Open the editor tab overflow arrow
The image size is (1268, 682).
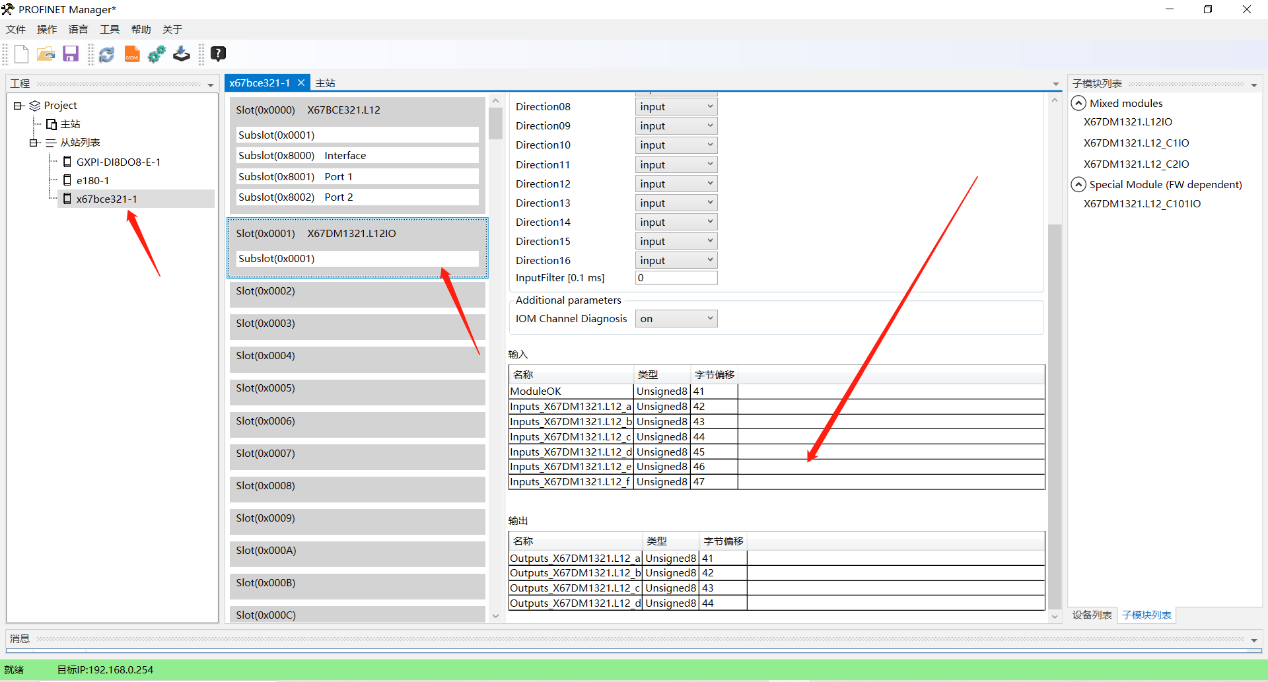[x=1056, y=84]
